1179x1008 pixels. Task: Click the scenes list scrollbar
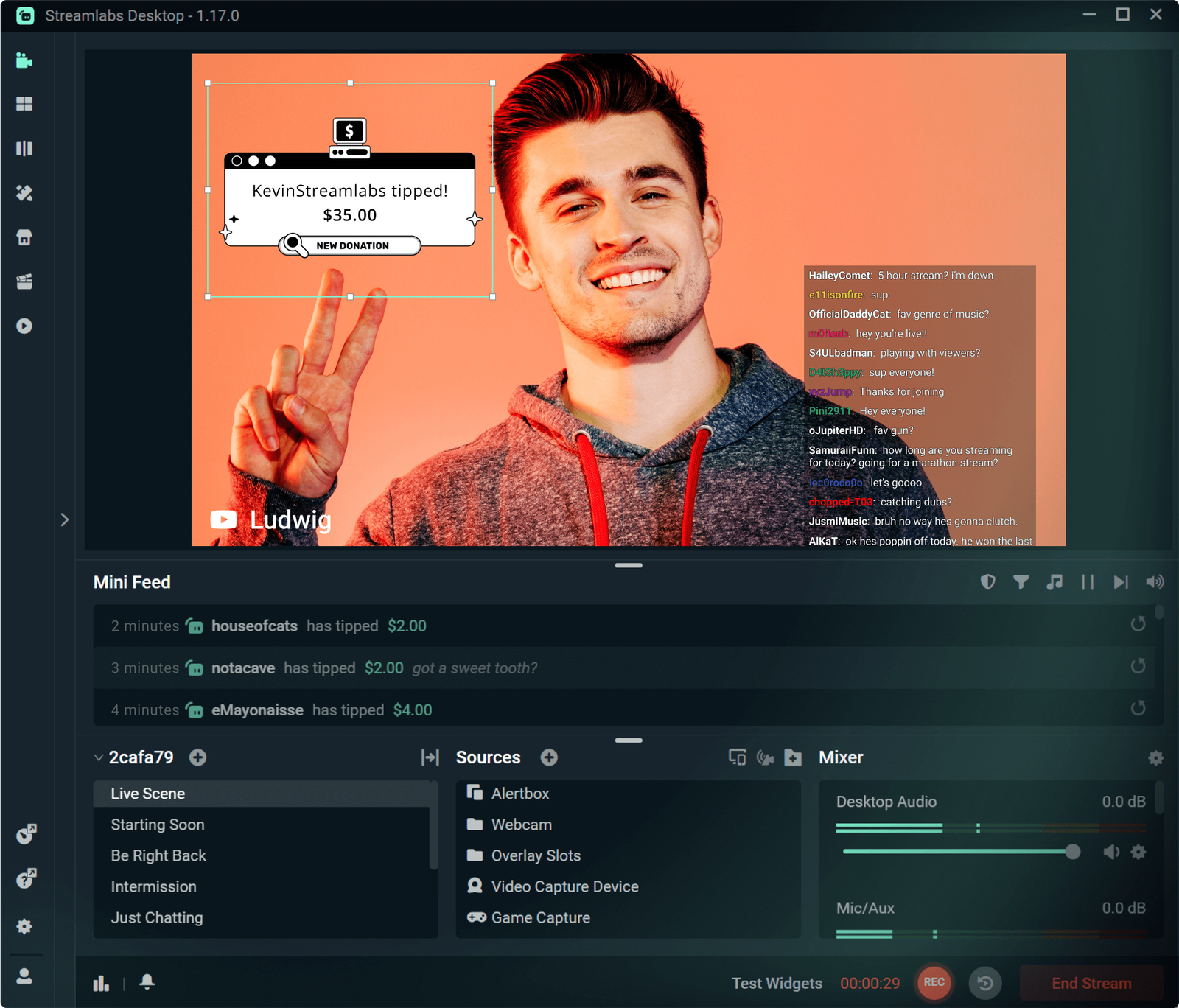tap(434, 825)
